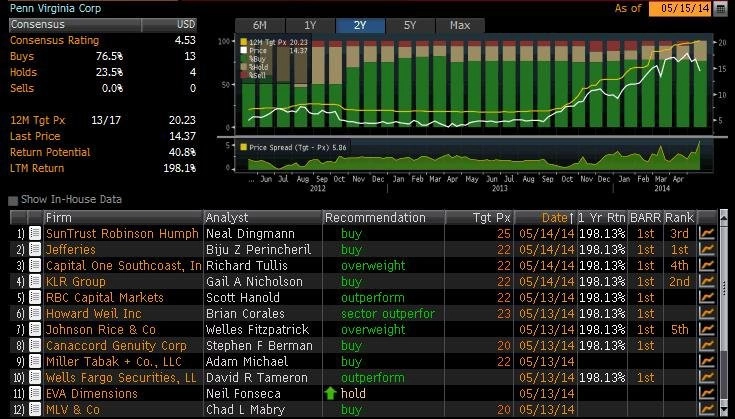The width and height of the screenshot is (735, 419).
Task: Sort table by Firm column header
Action: pyautogui.click(x=123, y=217)
